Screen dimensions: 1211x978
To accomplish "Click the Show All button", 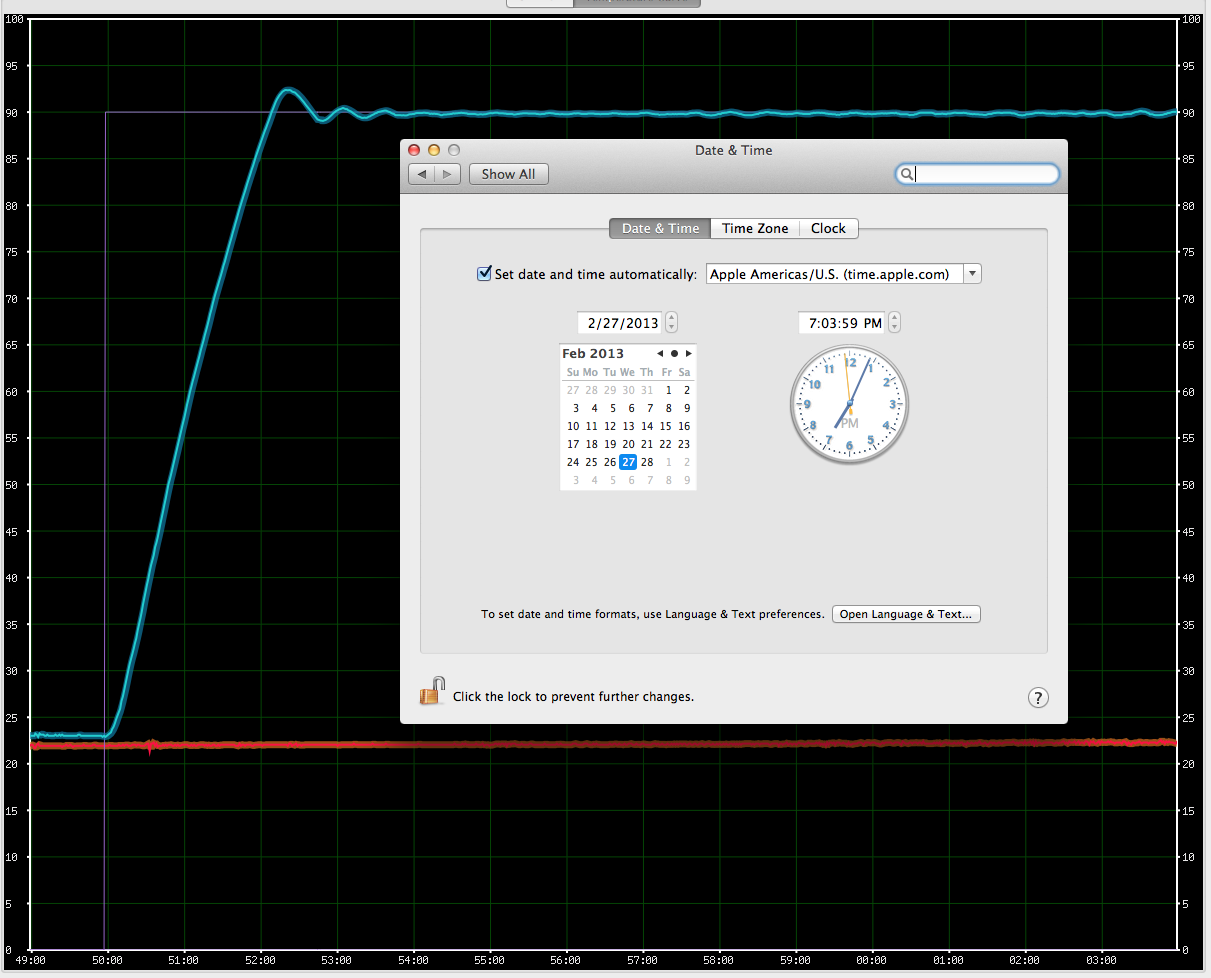I will (508, 174).
